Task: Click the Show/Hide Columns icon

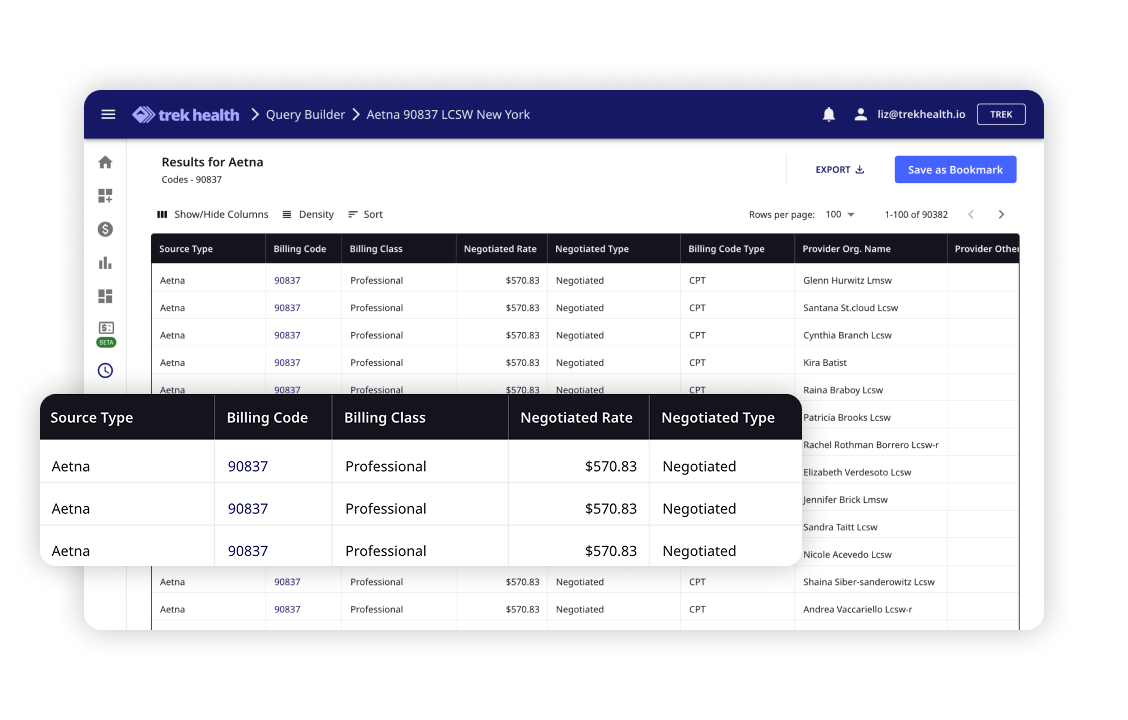Action: pyautogui.click(x=163, y=214)
